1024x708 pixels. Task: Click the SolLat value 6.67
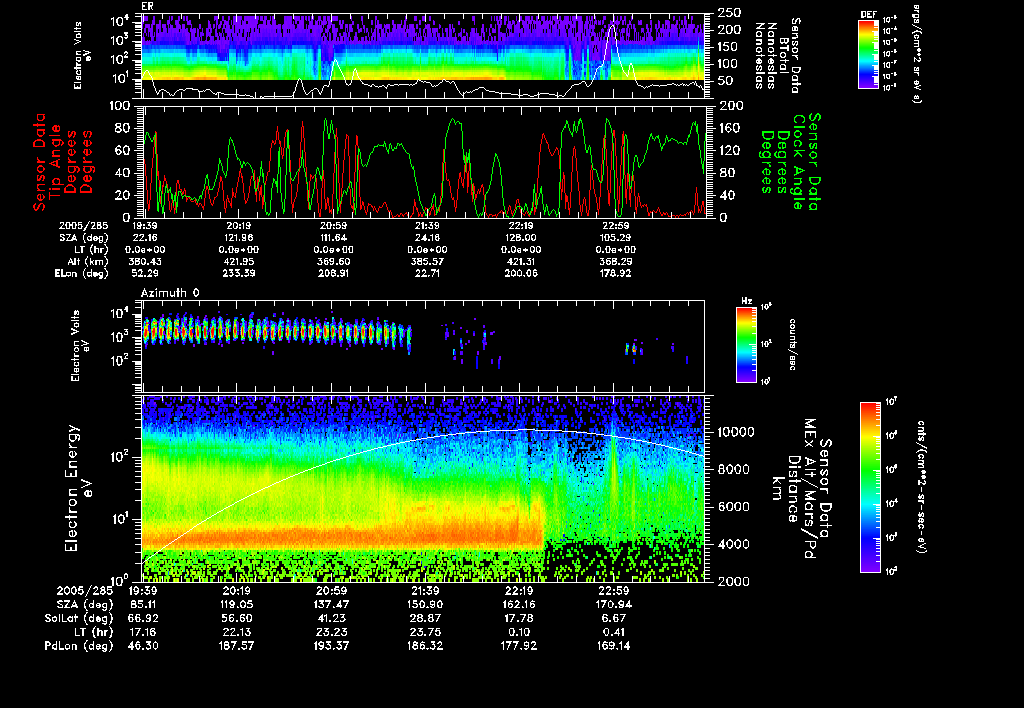point(613,618)
